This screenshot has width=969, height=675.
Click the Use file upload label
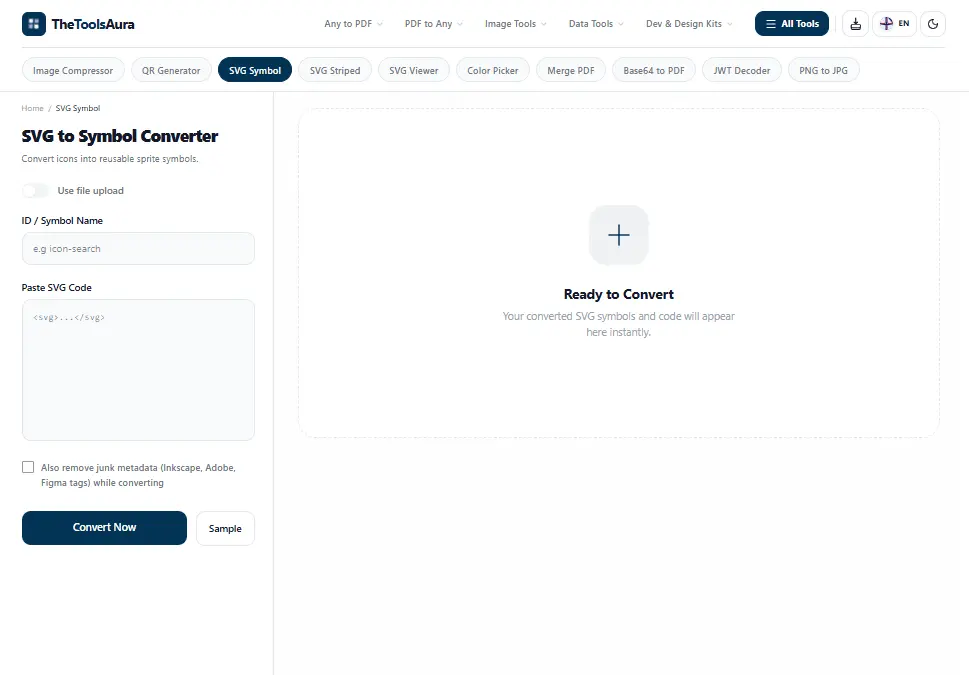(91, 190)
